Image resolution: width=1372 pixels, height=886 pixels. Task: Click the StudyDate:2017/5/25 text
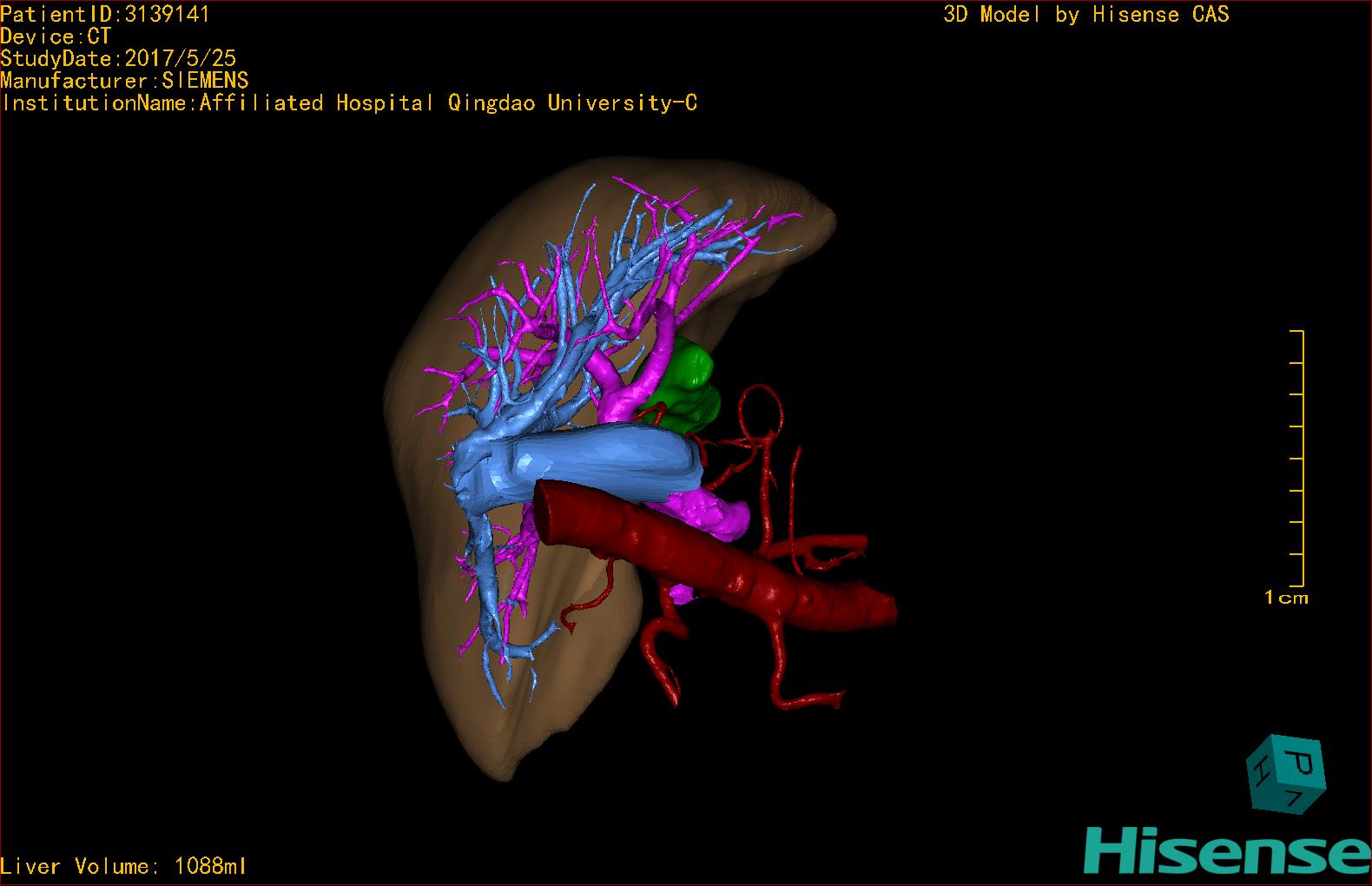click(118, 59)
